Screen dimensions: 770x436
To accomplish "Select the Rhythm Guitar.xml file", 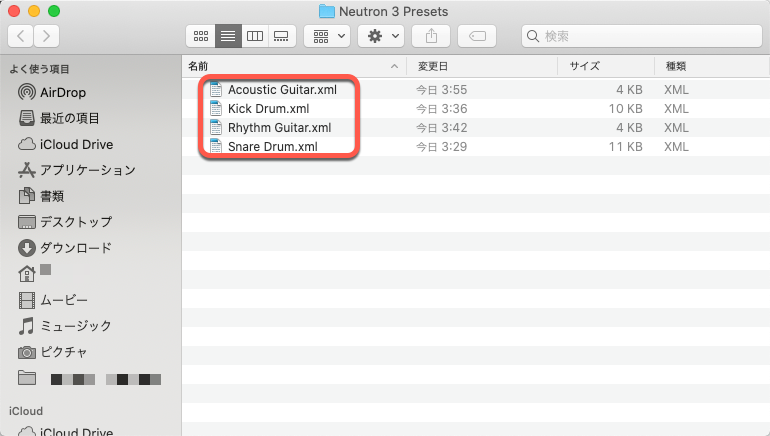I will pyautogui.click(x=279, y=128).
